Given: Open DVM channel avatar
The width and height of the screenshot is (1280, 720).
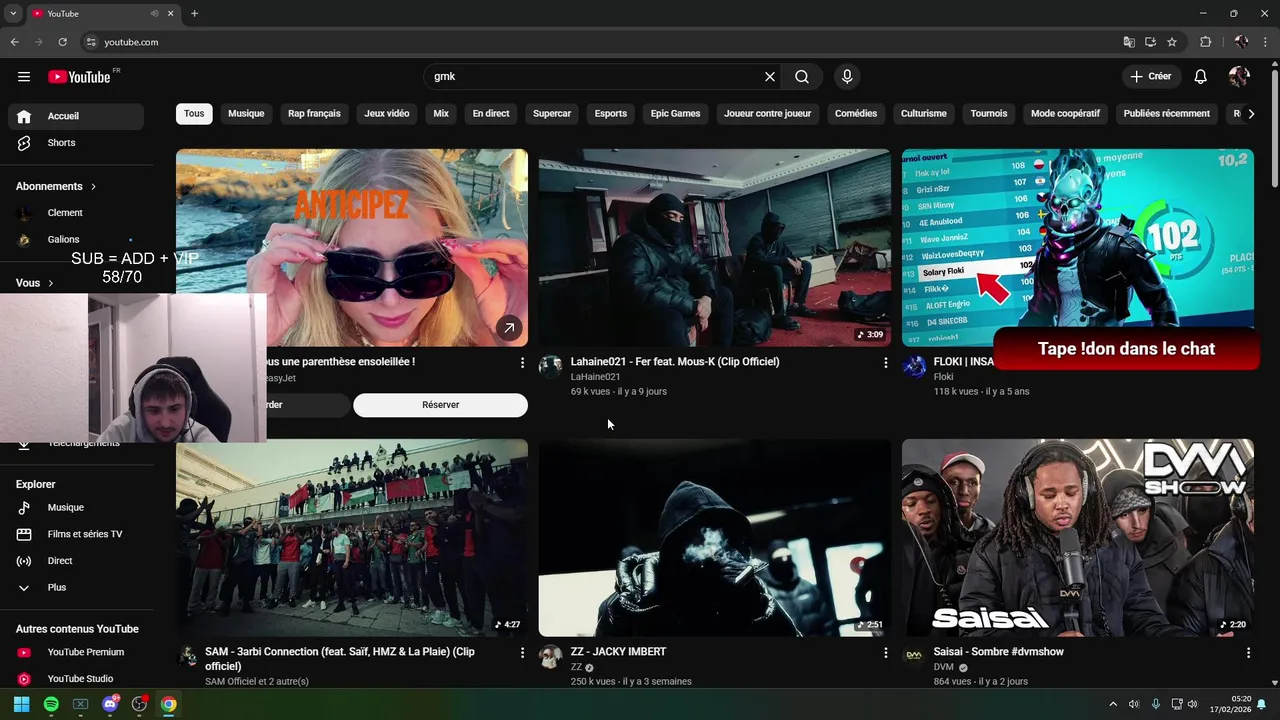Looking at the screenshot, I should click(914, 656).
